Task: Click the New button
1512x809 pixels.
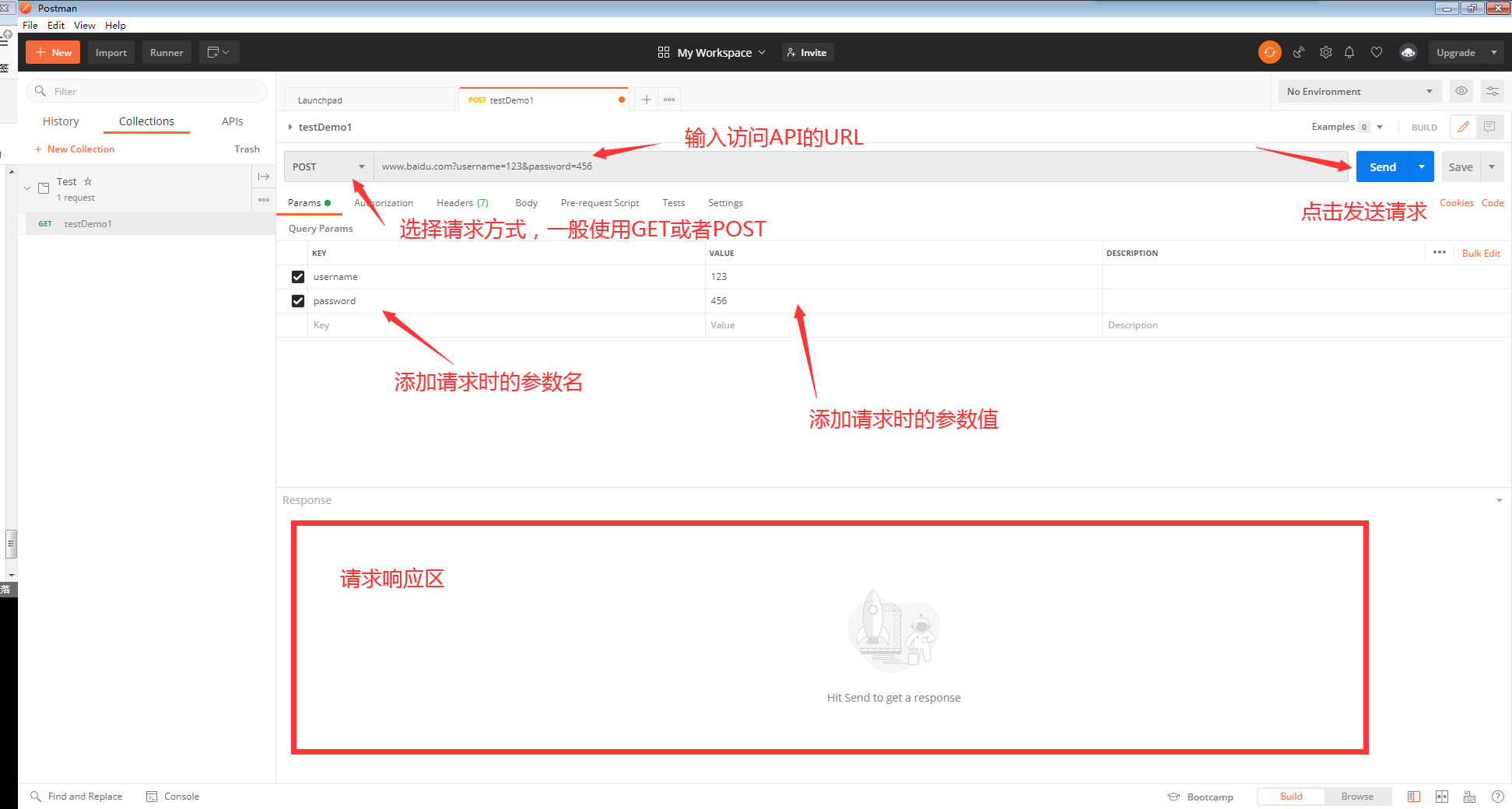Action: point(53,52)
